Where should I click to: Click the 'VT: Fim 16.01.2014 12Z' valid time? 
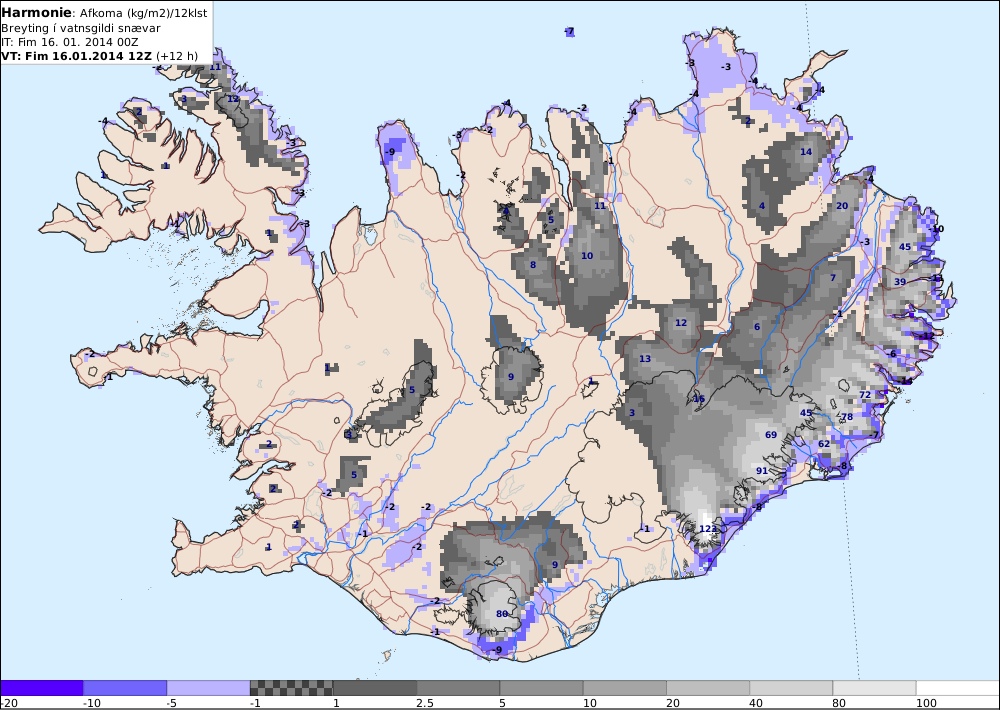pyautogui.click(x=77, y=56)
